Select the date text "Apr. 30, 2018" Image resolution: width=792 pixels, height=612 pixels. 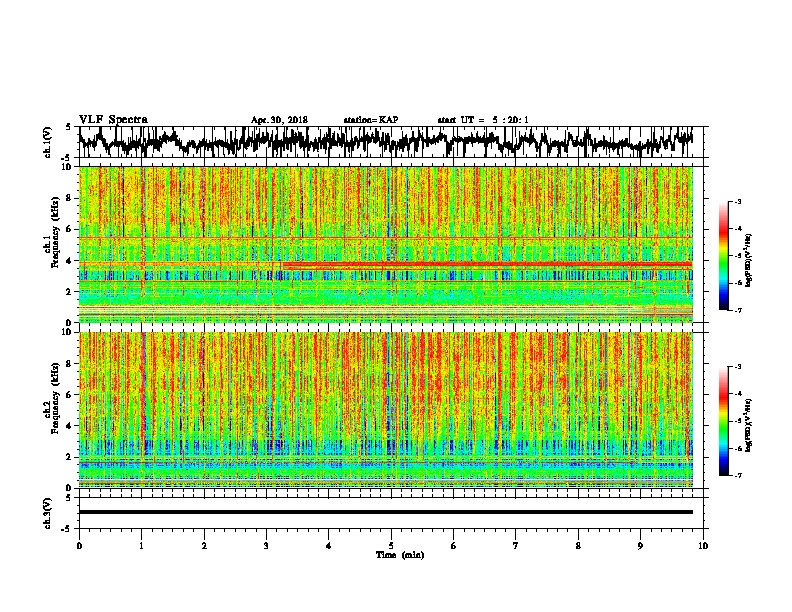[x=279, y=120]
